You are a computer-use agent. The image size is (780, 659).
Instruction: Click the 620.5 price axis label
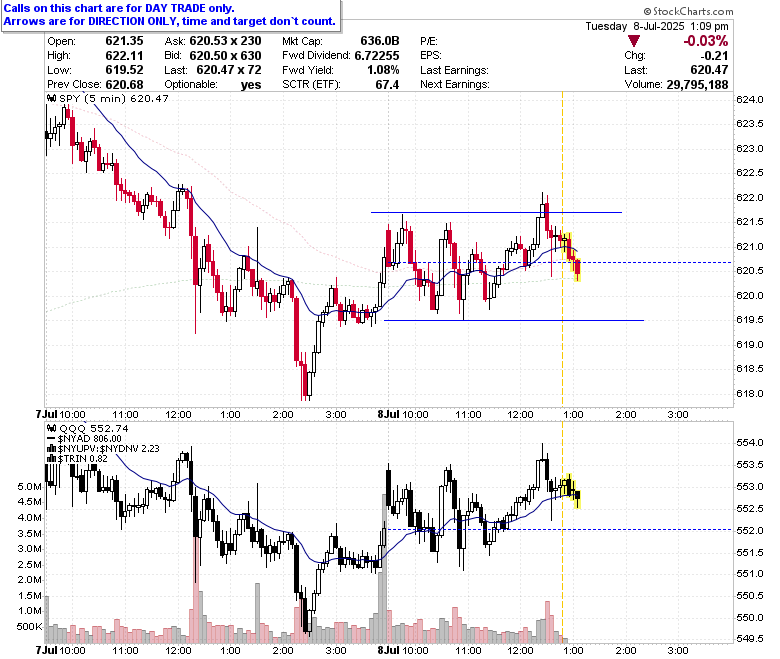(750, 271)
